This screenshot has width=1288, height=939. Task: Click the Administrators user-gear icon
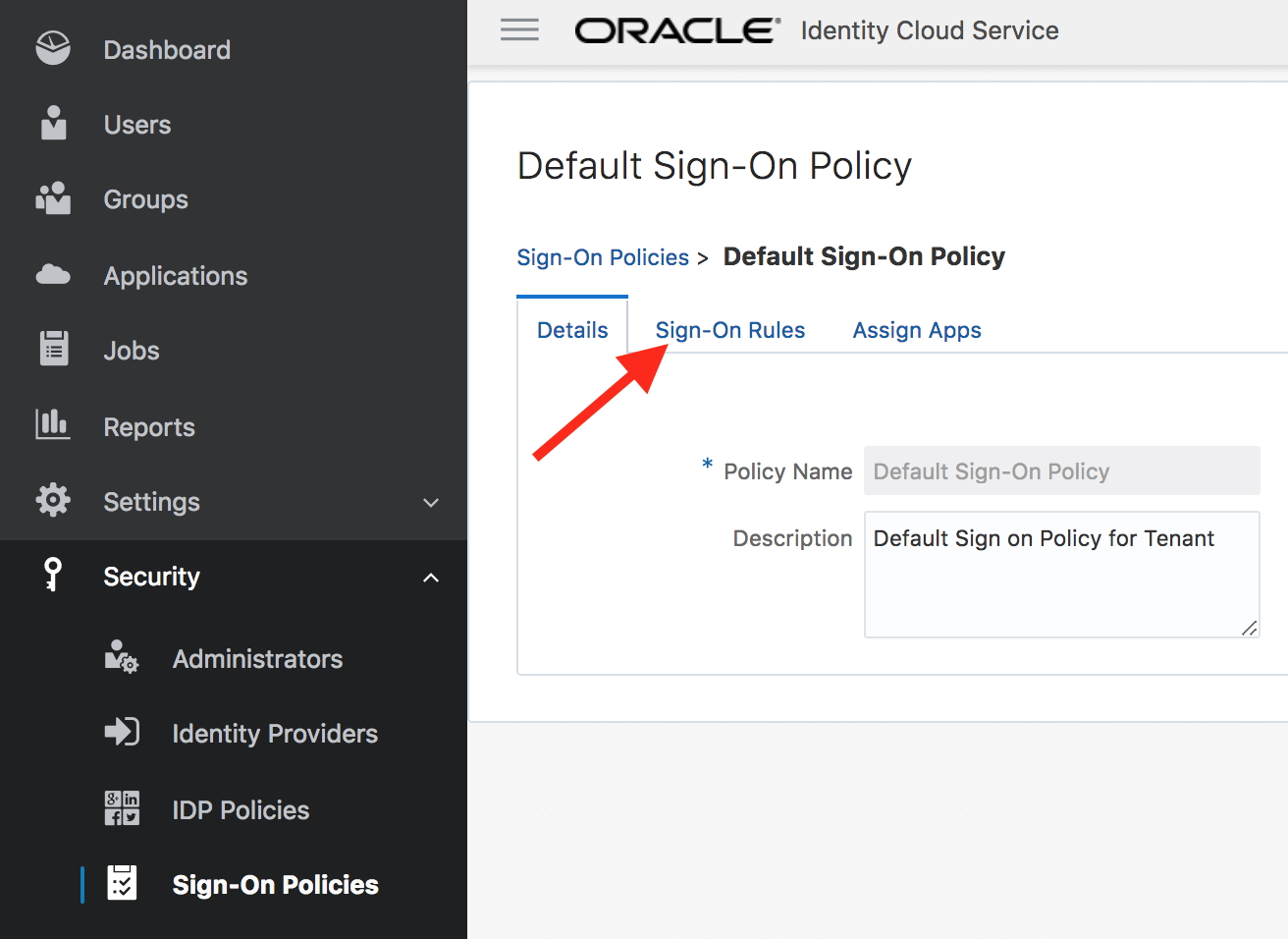122,657
